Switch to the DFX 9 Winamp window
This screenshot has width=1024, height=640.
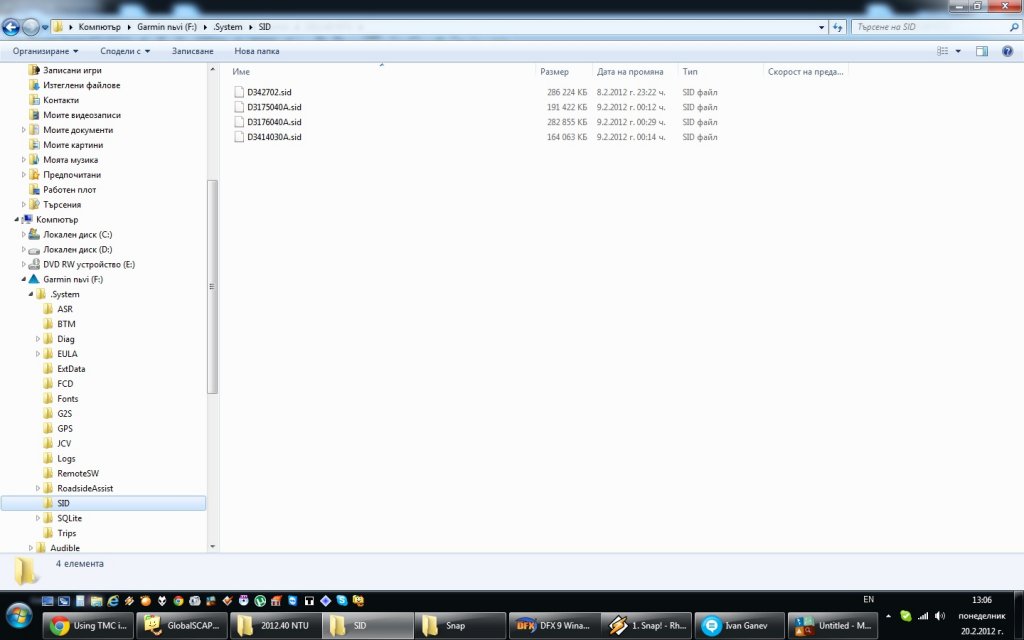[553, 626]
